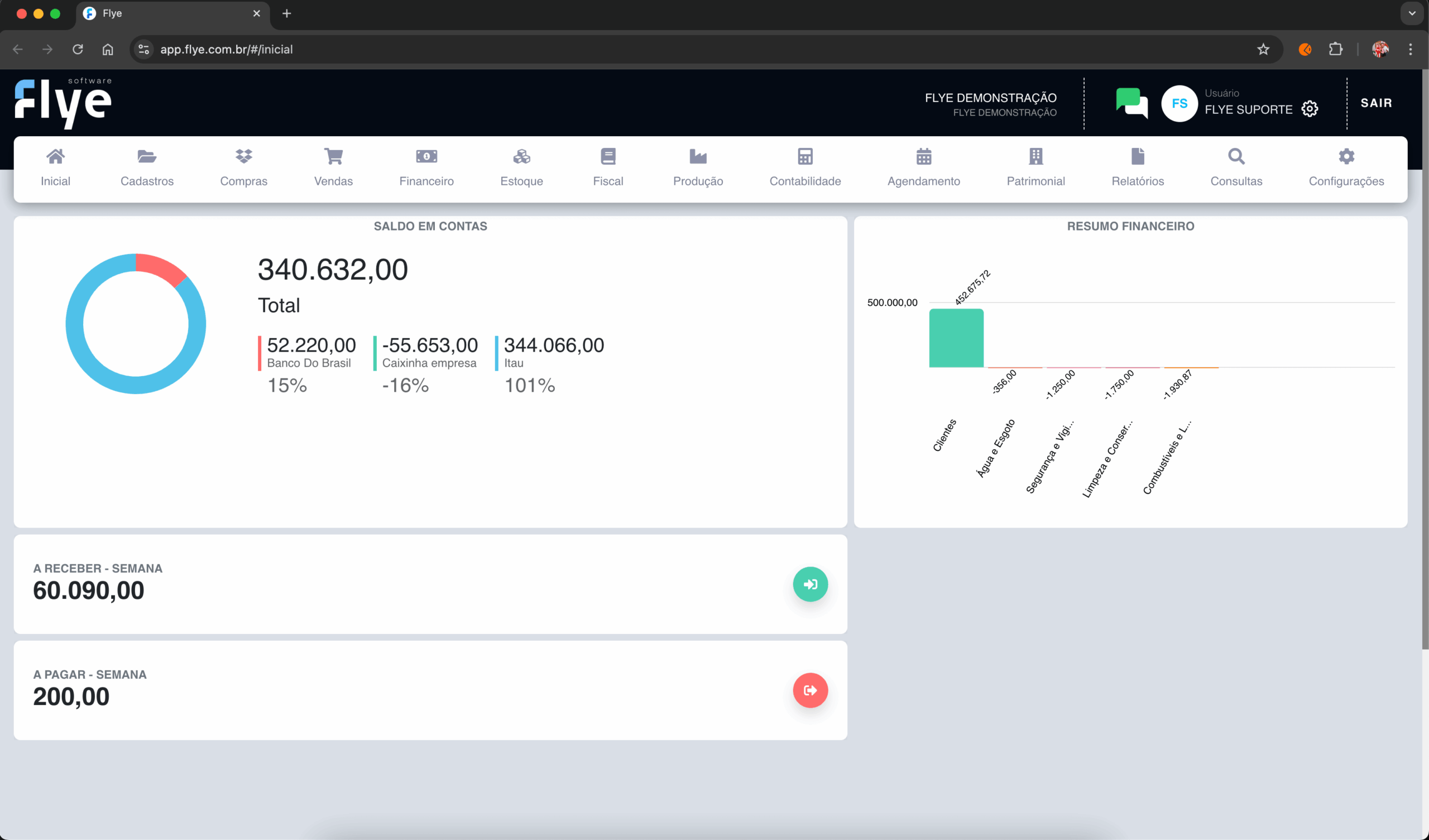Image resolution: width=1429 pixels, height=840 pixels.
Task: Open the Relatórios menu
Action: coord(1137,168)
